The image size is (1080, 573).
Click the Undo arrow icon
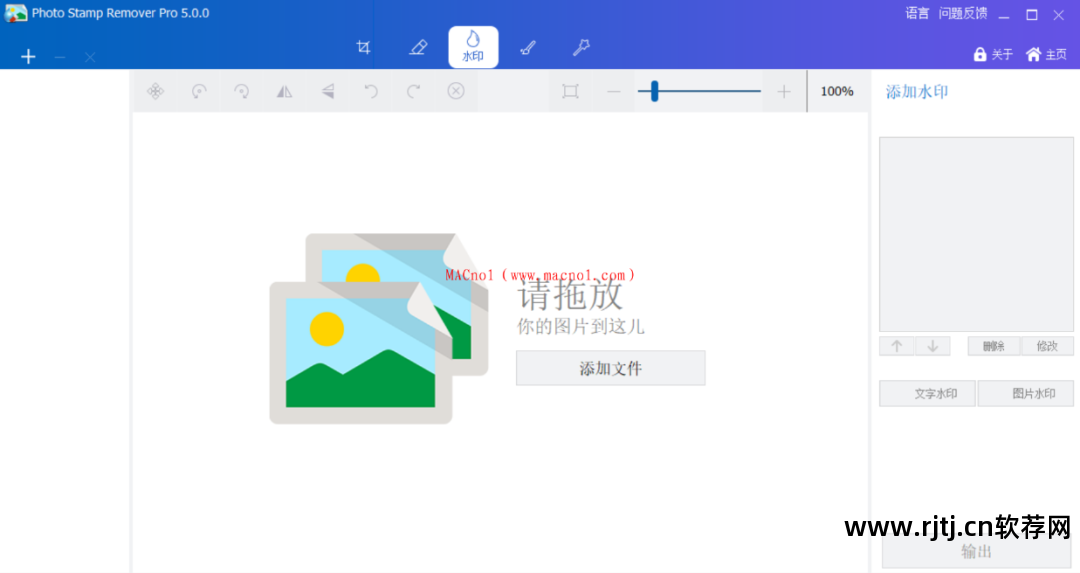pyautogui.click(x=371, y=91)
